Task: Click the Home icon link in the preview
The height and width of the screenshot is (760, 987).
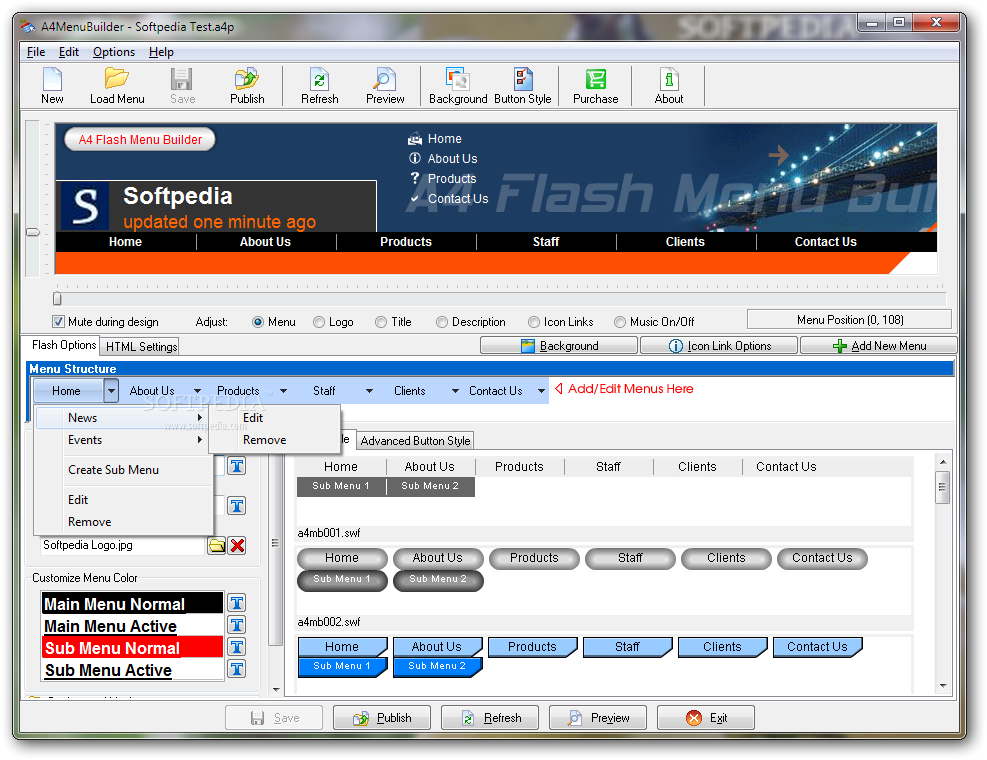Action: (415, 139)
